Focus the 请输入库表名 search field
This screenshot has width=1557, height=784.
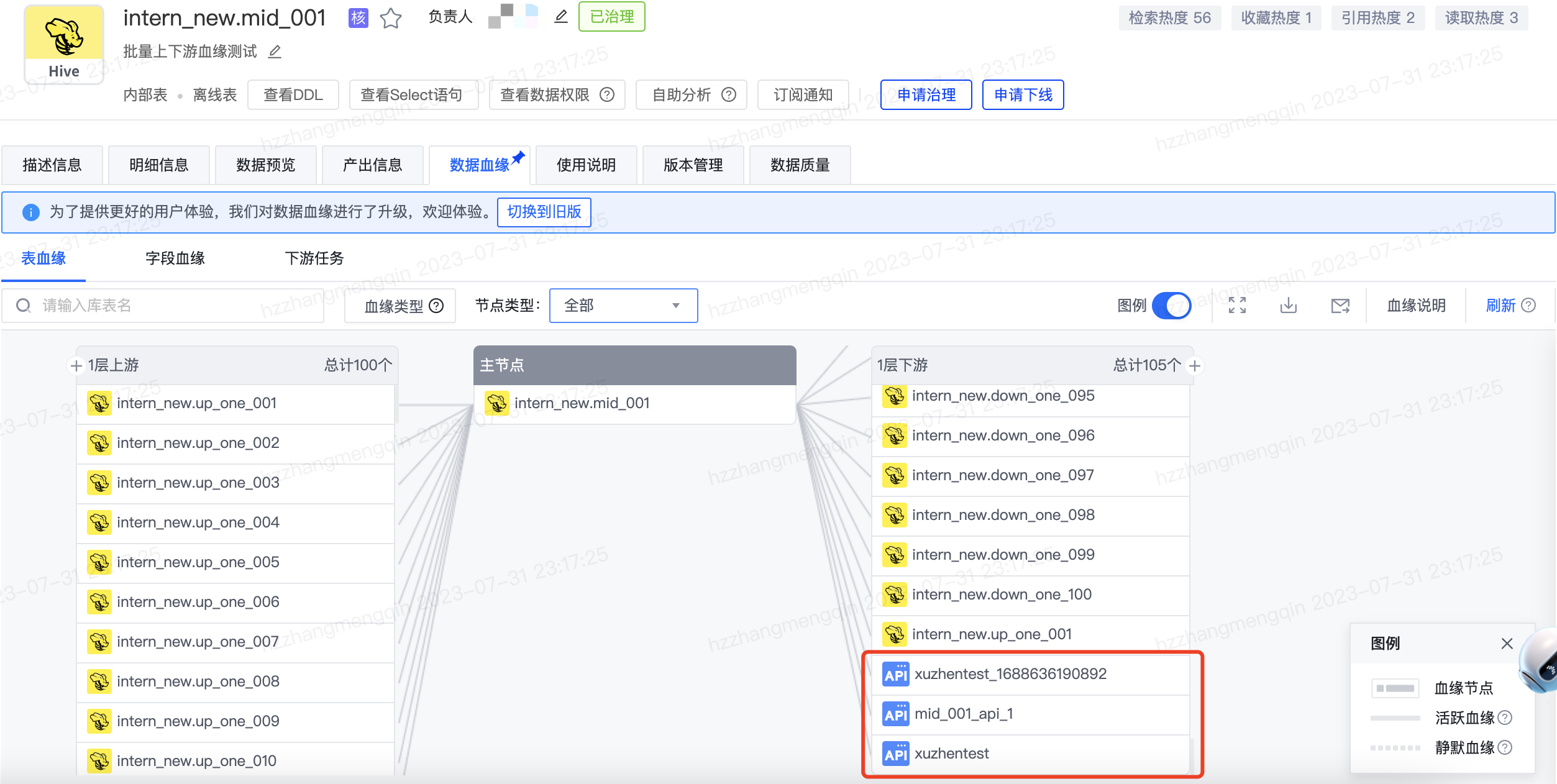coord(163,306)
